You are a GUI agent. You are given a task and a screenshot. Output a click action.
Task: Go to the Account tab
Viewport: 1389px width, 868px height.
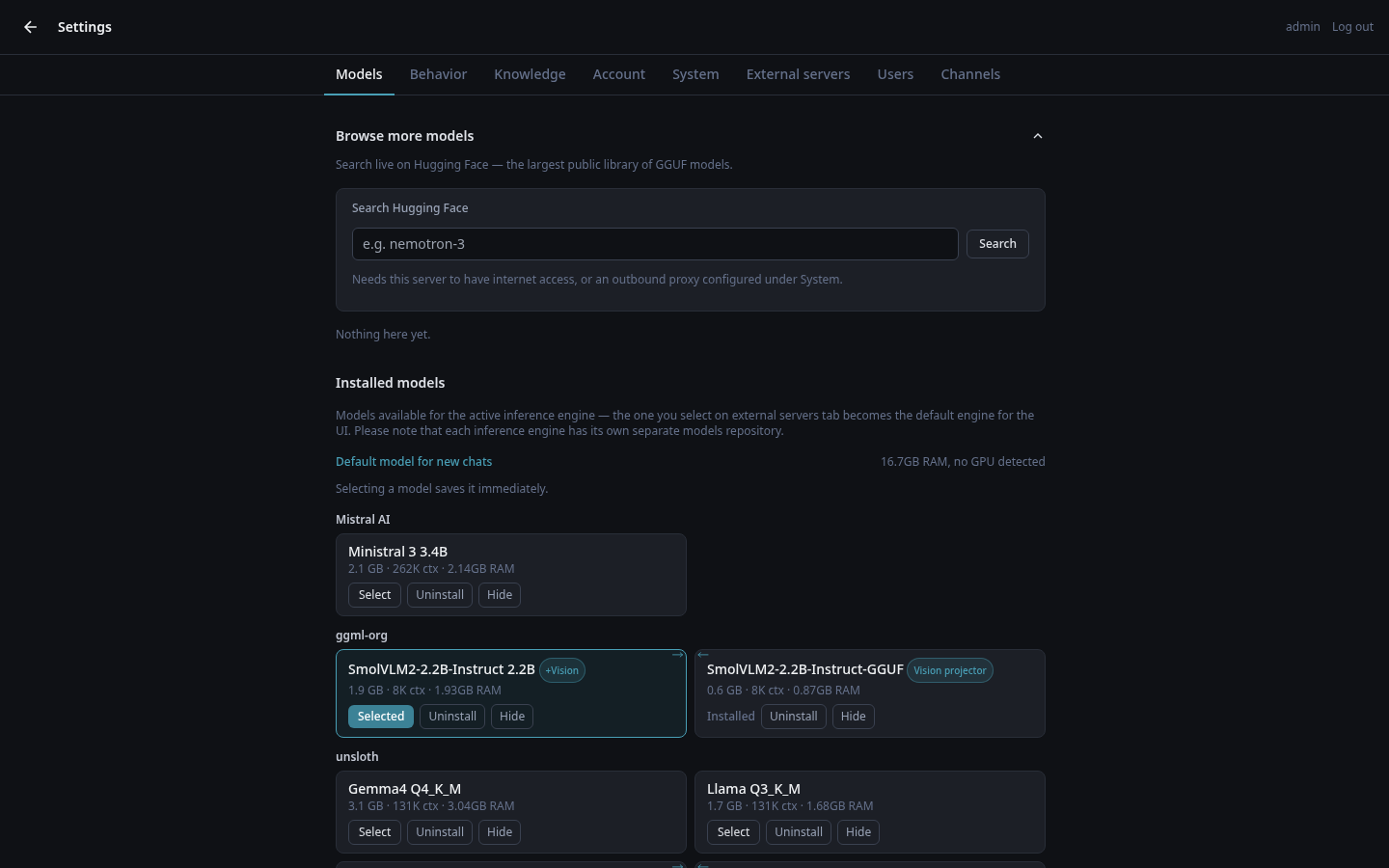618,74
